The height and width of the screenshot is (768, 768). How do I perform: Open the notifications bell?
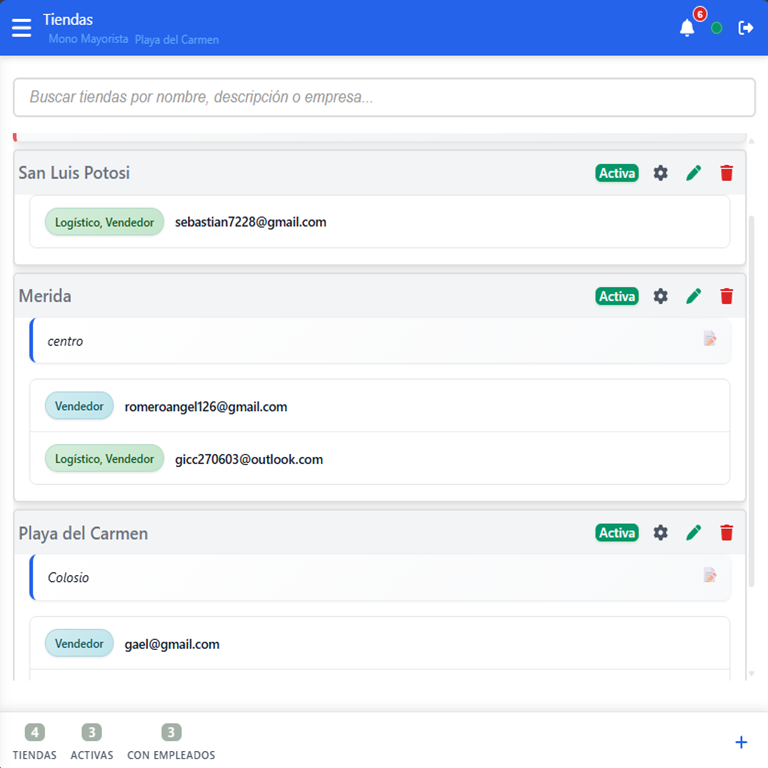pyautogui.click(x=687, y=28)
